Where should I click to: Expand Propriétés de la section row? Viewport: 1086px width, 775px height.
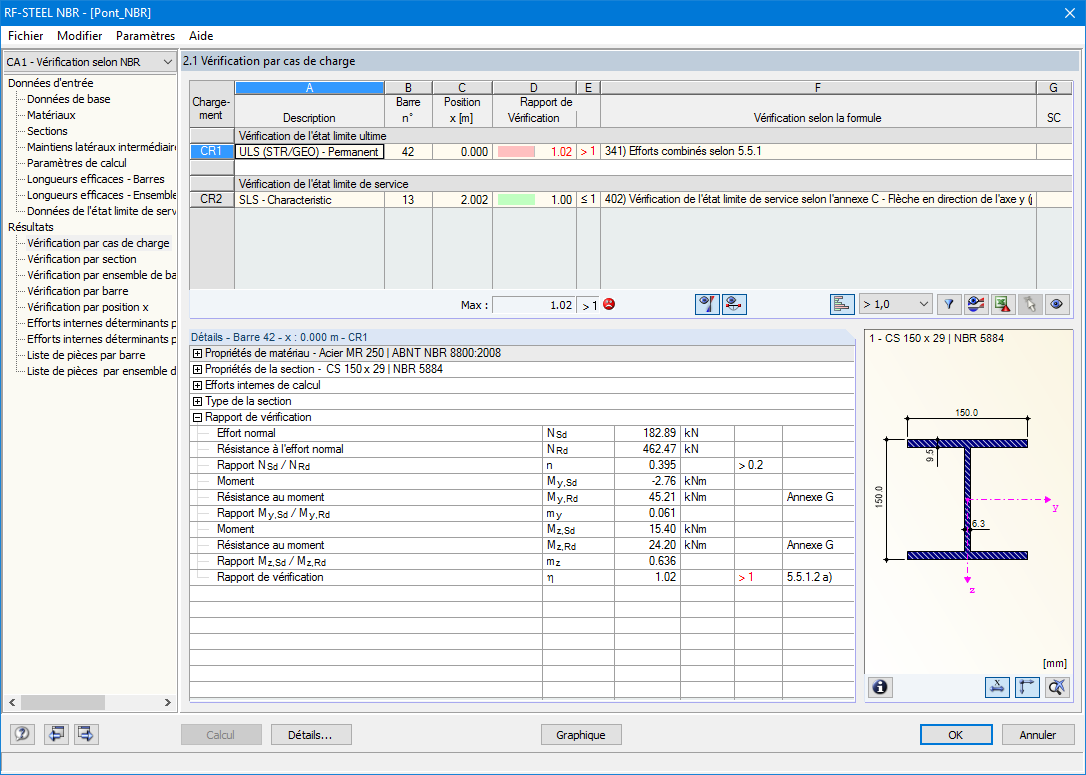coord(197,369)
